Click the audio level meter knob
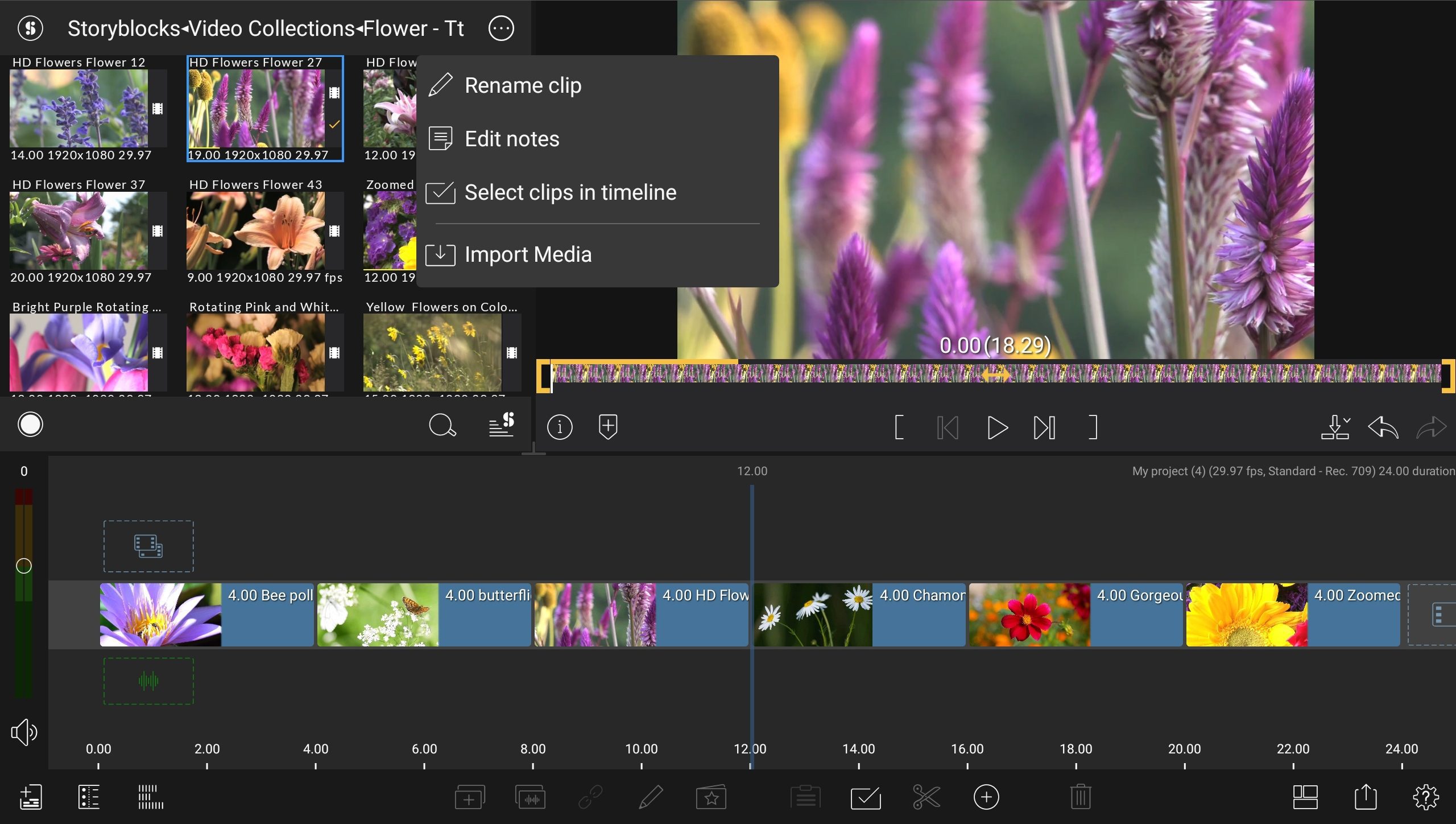 (x=24, y=566)
